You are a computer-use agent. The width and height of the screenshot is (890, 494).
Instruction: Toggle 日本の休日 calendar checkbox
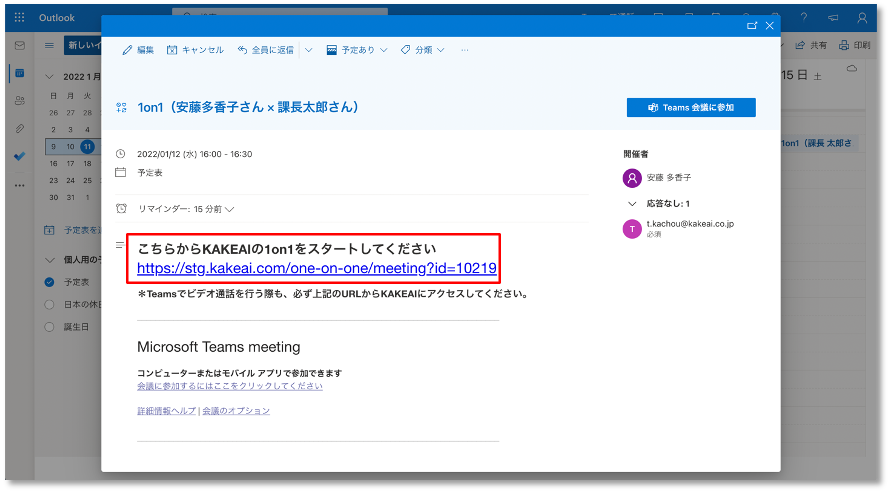[49, 305]
